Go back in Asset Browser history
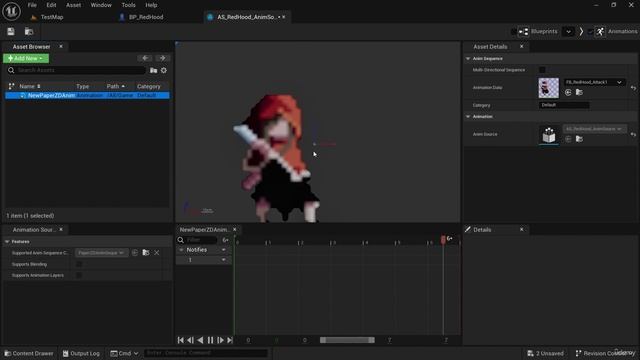Image resolution: width=640 pixels, height=360 pixels. (145, 58)
